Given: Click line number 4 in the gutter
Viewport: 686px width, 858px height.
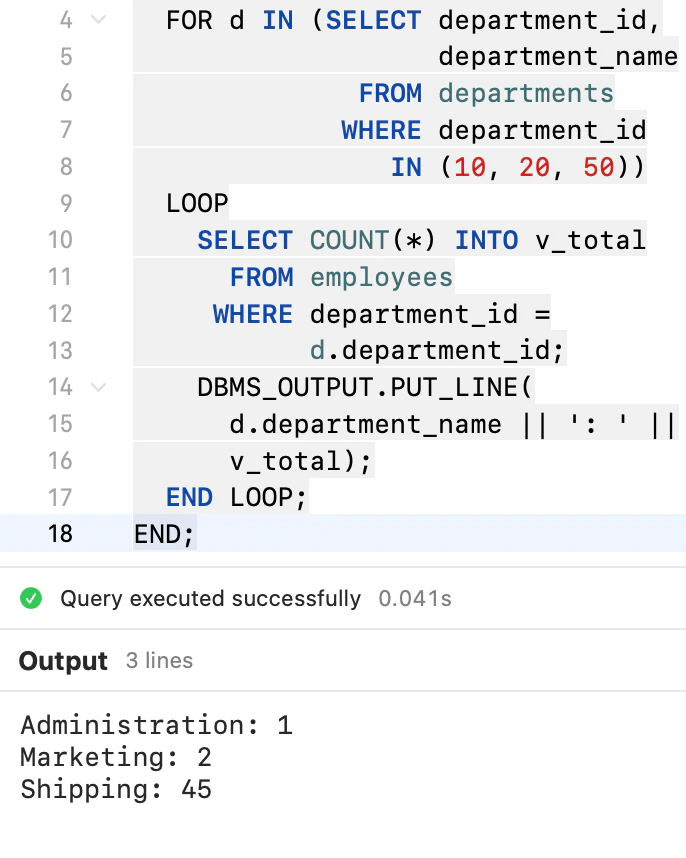Looking at the screenshot, I should (66, 20).
